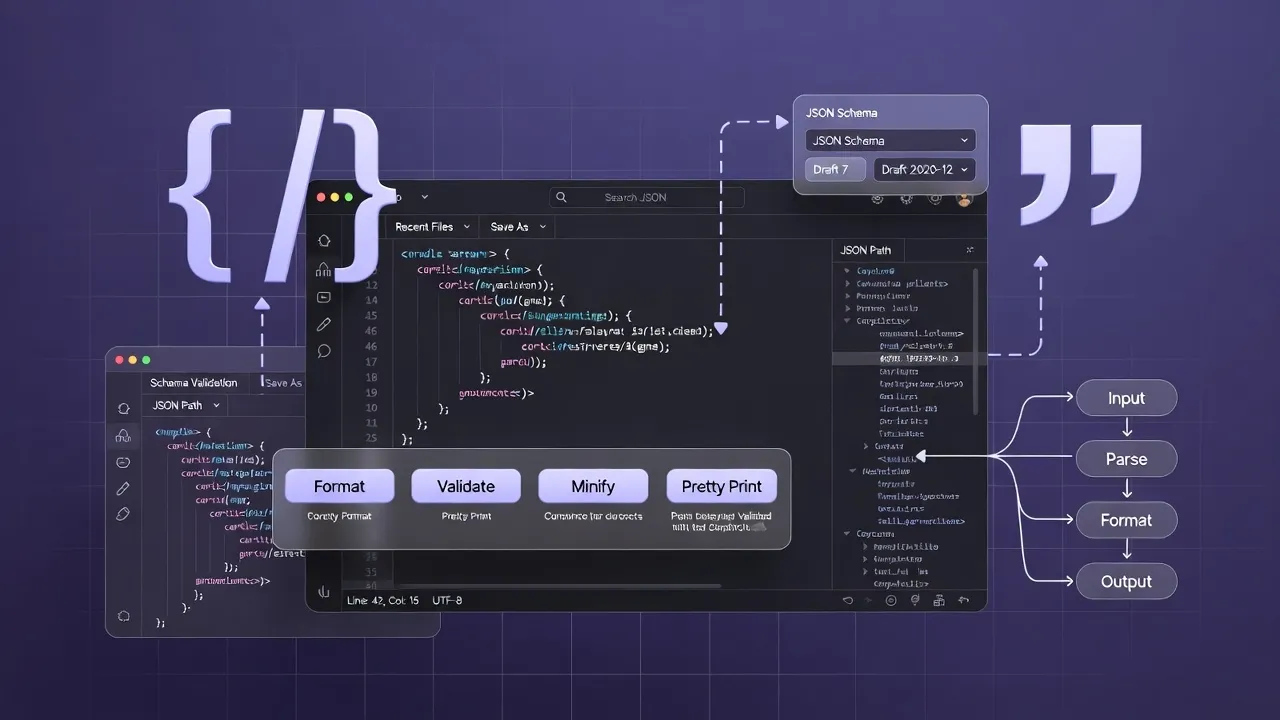Image resolution: width=1280 pixels, height=720 pixels.
Task: Click the chat bubble icon in the sidebar
Action: click(x=323, y=352)
